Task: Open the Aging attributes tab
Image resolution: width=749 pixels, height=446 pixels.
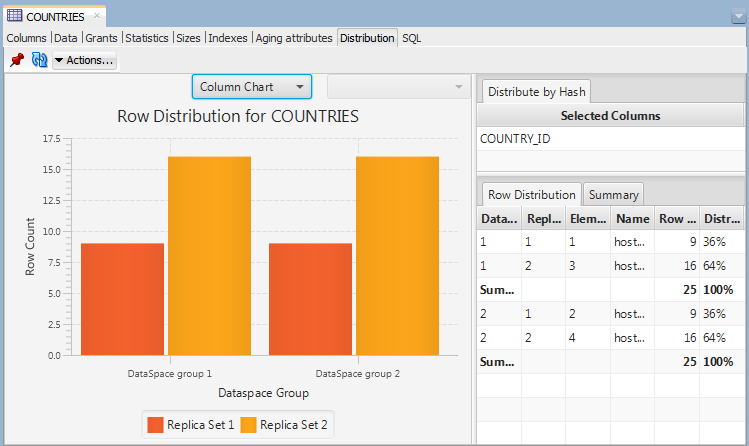Action: pyautogui.click(x=294, y=38)
